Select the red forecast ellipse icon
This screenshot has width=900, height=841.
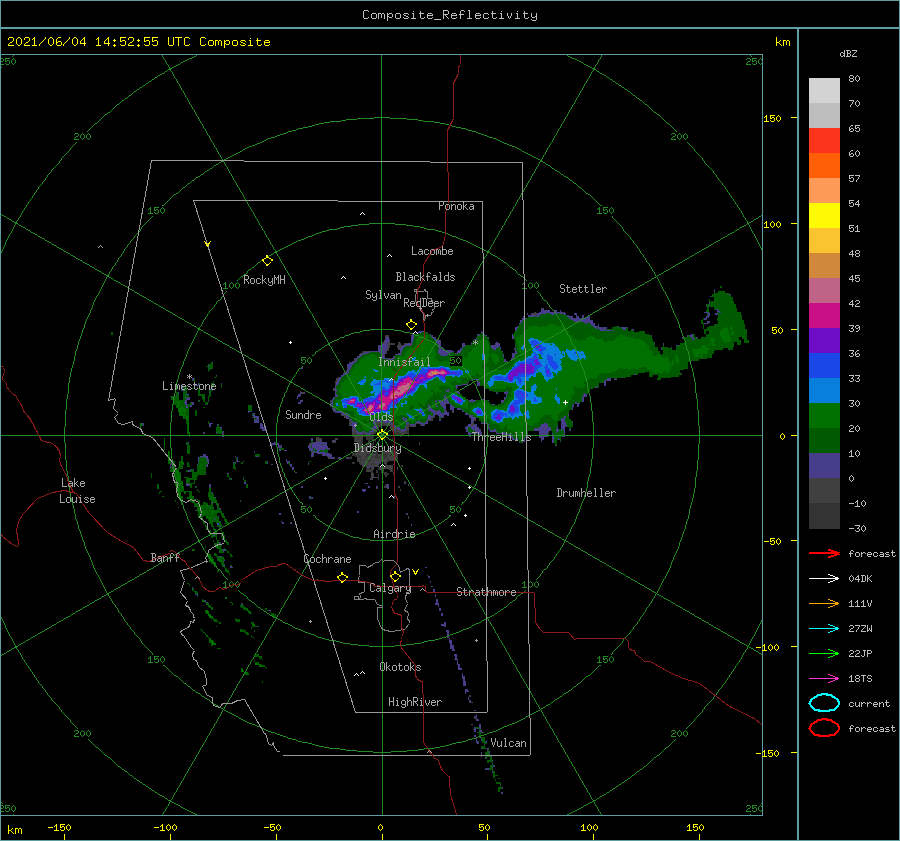(x=824, y=728)
